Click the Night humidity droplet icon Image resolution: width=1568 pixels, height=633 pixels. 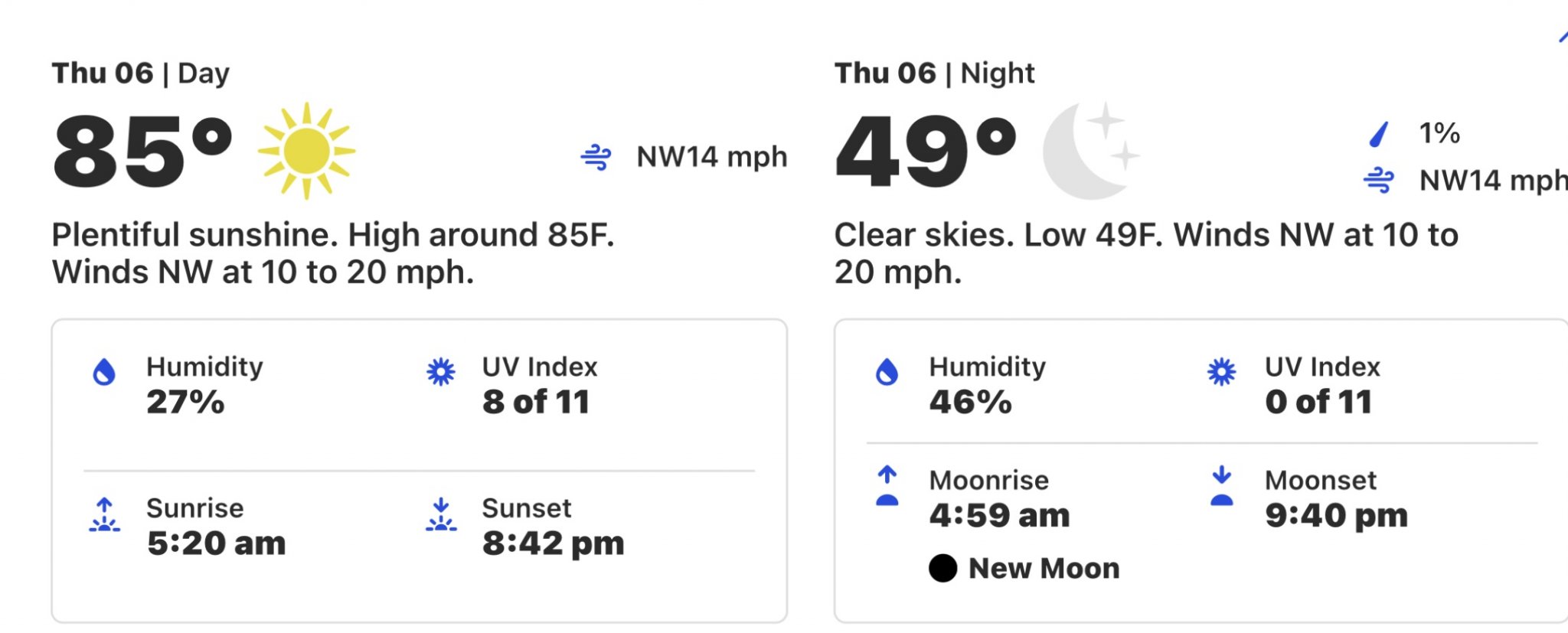[887, 372]
